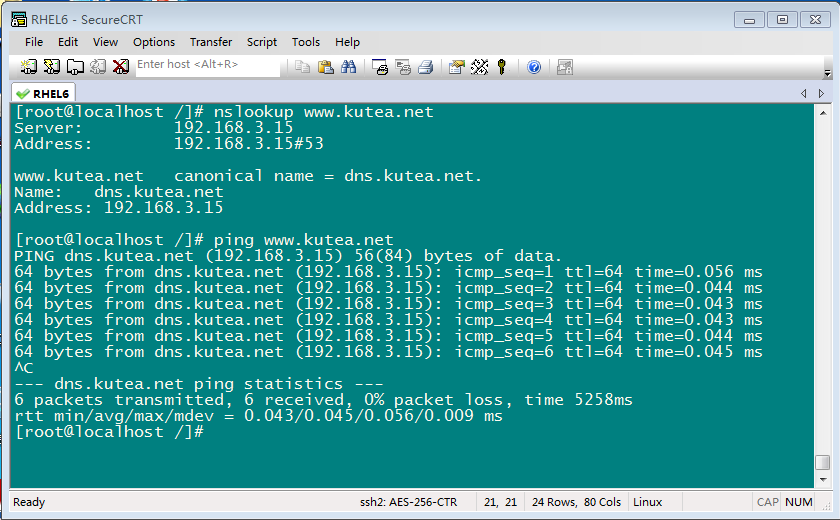
Task: Click the Quick Connect lightning icon
Action: [52, 67]
